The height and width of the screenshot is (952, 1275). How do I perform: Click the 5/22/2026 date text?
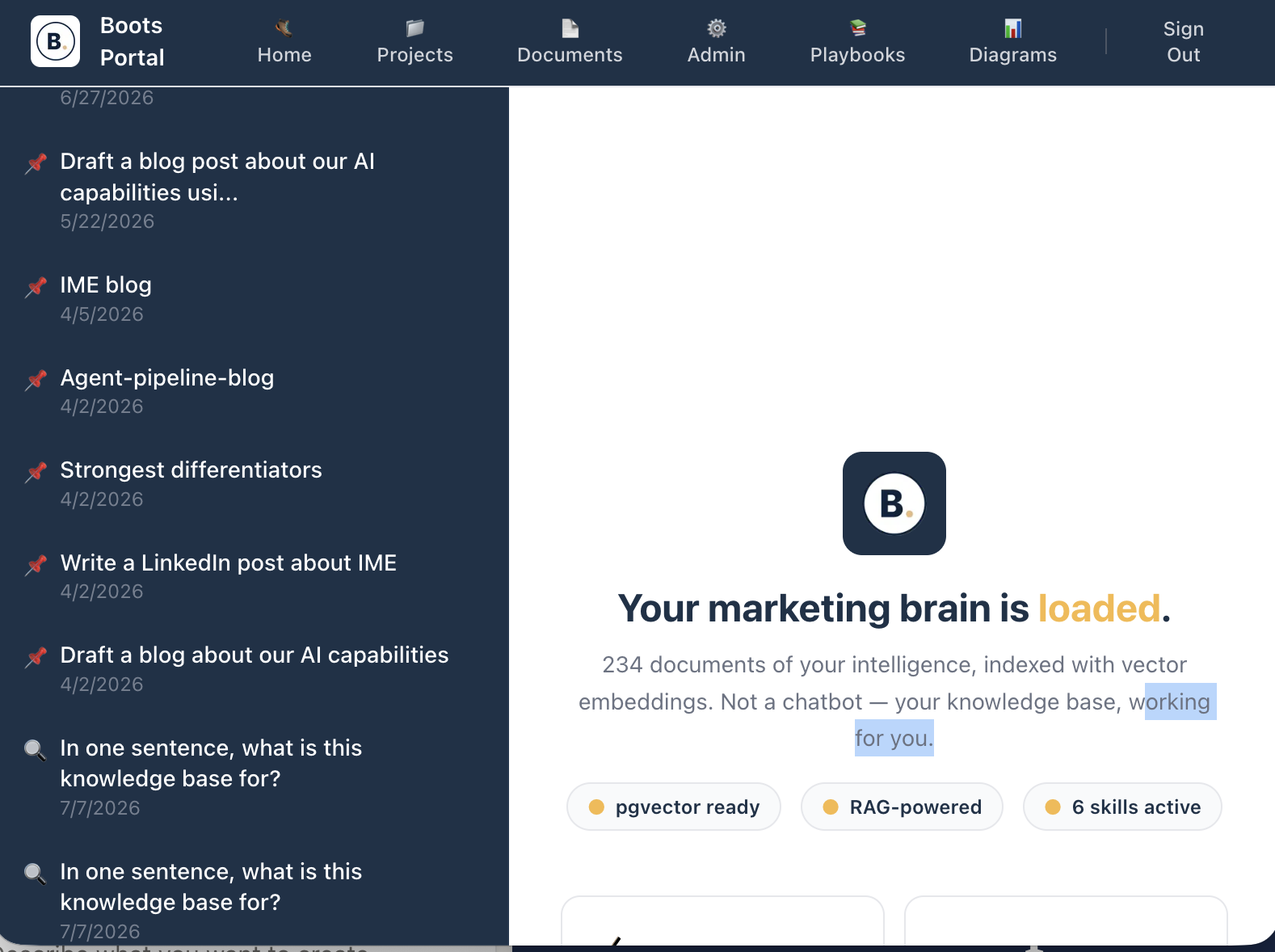(x=107, y=221)
